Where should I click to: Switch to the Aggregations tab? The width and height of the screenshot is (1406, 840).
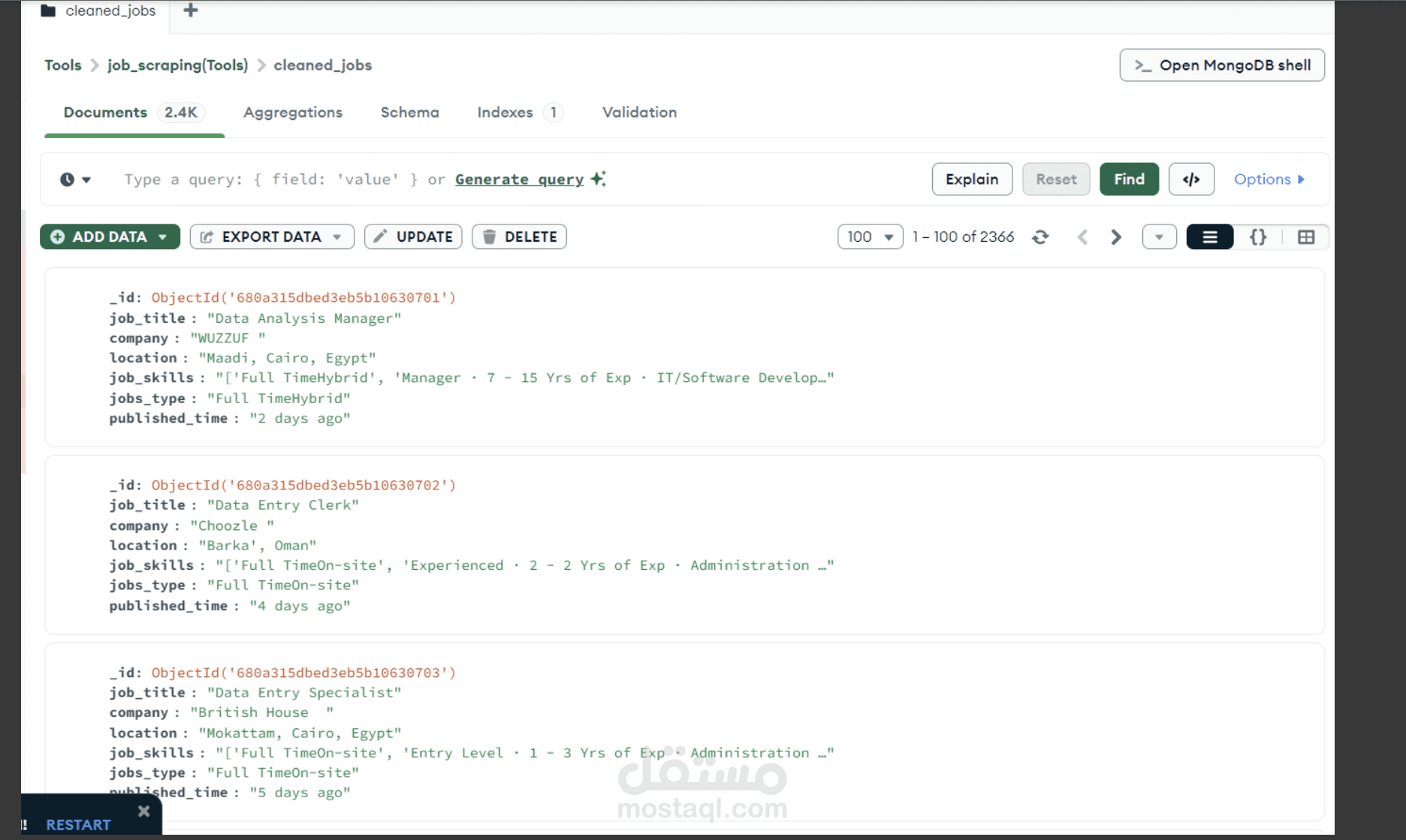(293, 113)
